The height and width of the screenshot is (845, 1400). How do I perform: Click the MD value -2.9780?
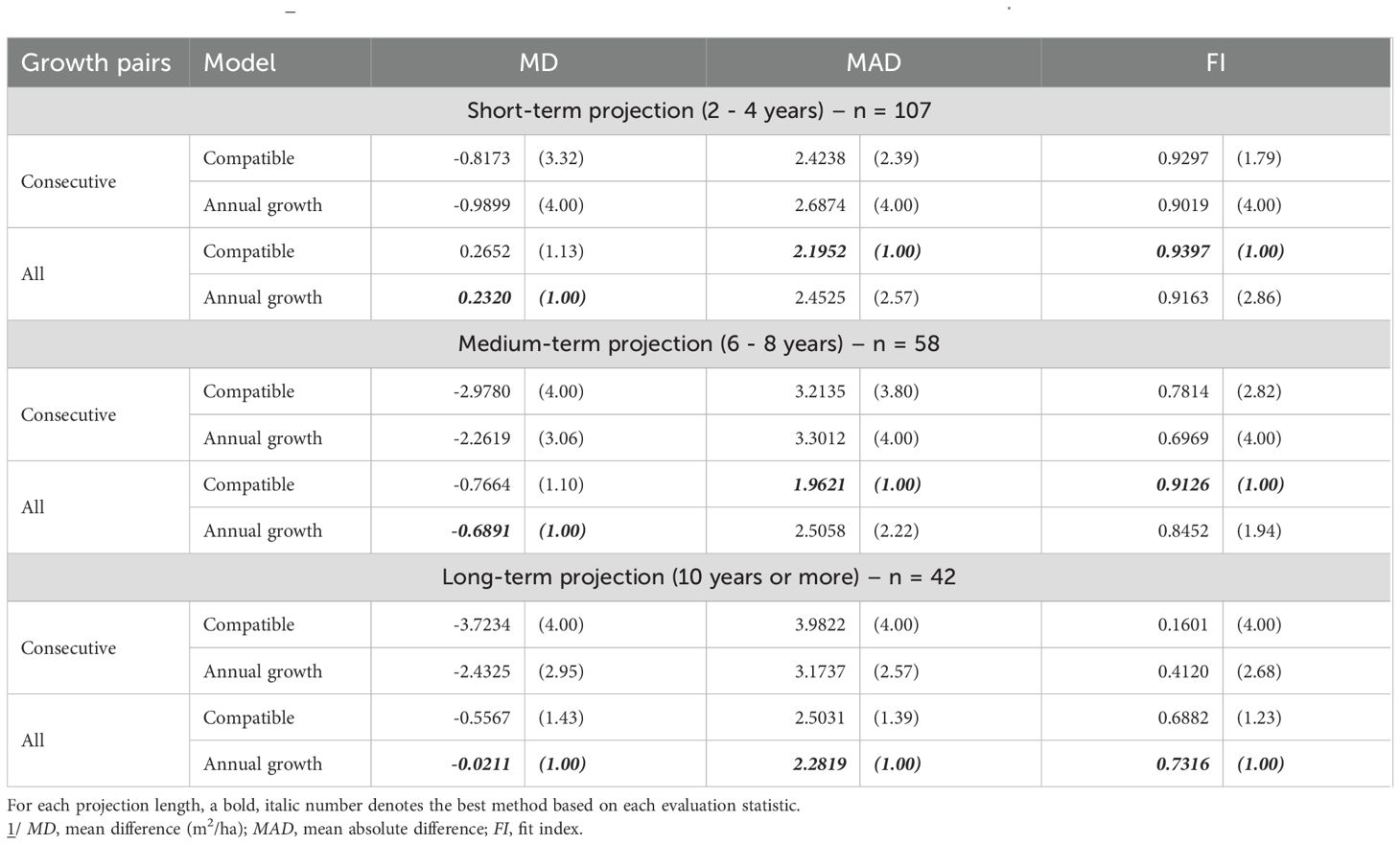pyautogui.click(x=482, y=391)
